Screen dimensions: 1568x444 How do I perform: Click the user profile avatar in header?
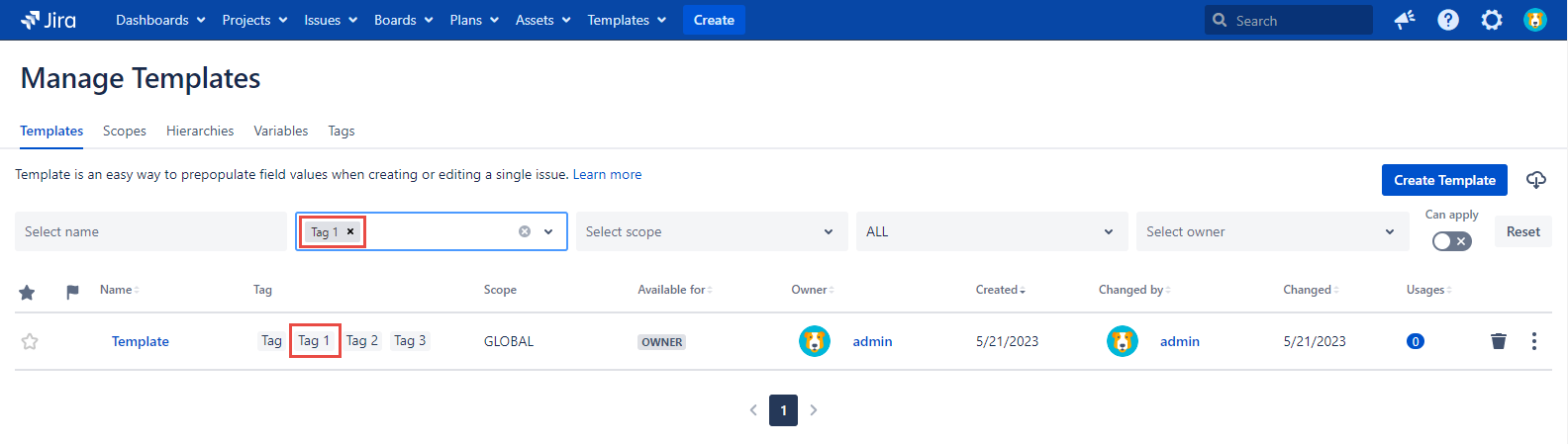click(1535, 20)
